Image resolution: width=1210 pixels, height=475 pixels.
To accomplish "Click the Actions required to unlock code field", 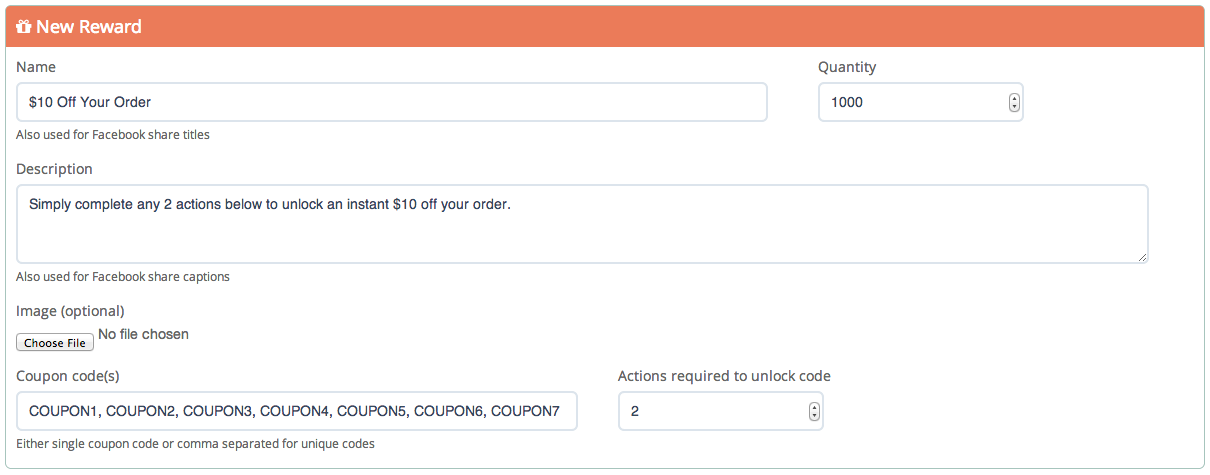I will tap(720, 411).
